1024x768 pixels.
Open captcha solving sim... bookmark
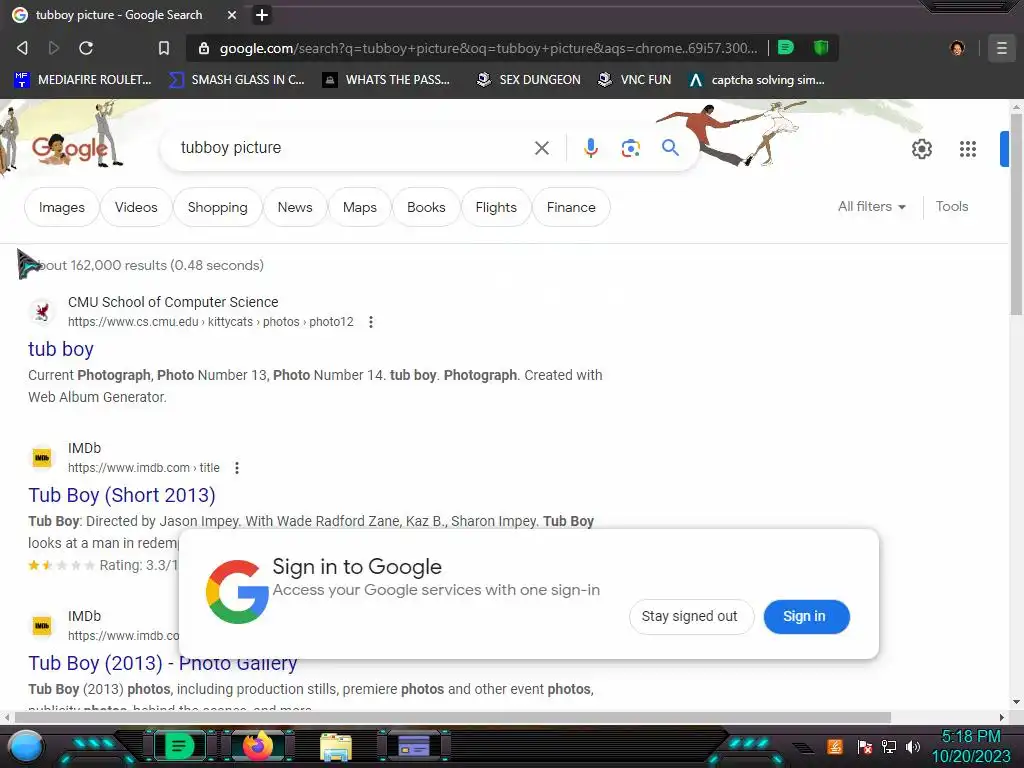click(x=757, y=80)
